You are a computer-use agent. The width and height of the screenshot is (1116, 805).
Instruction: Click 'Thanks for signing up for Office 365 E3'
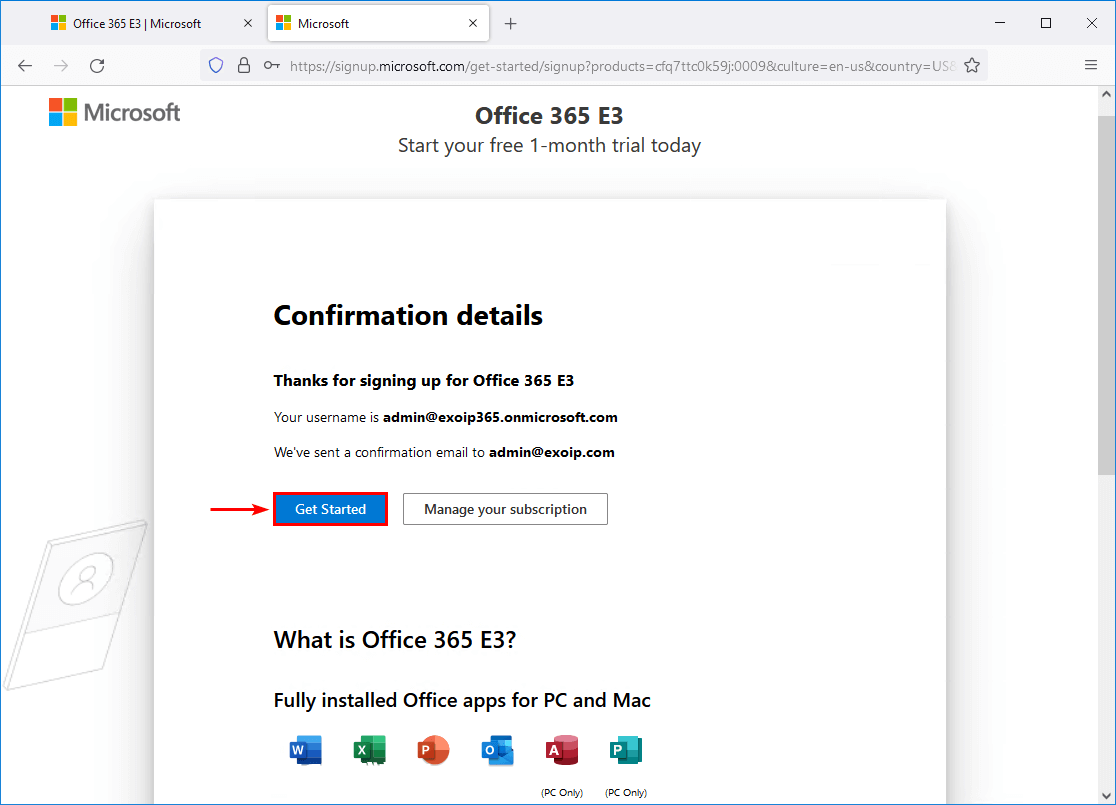pos(423,381)
